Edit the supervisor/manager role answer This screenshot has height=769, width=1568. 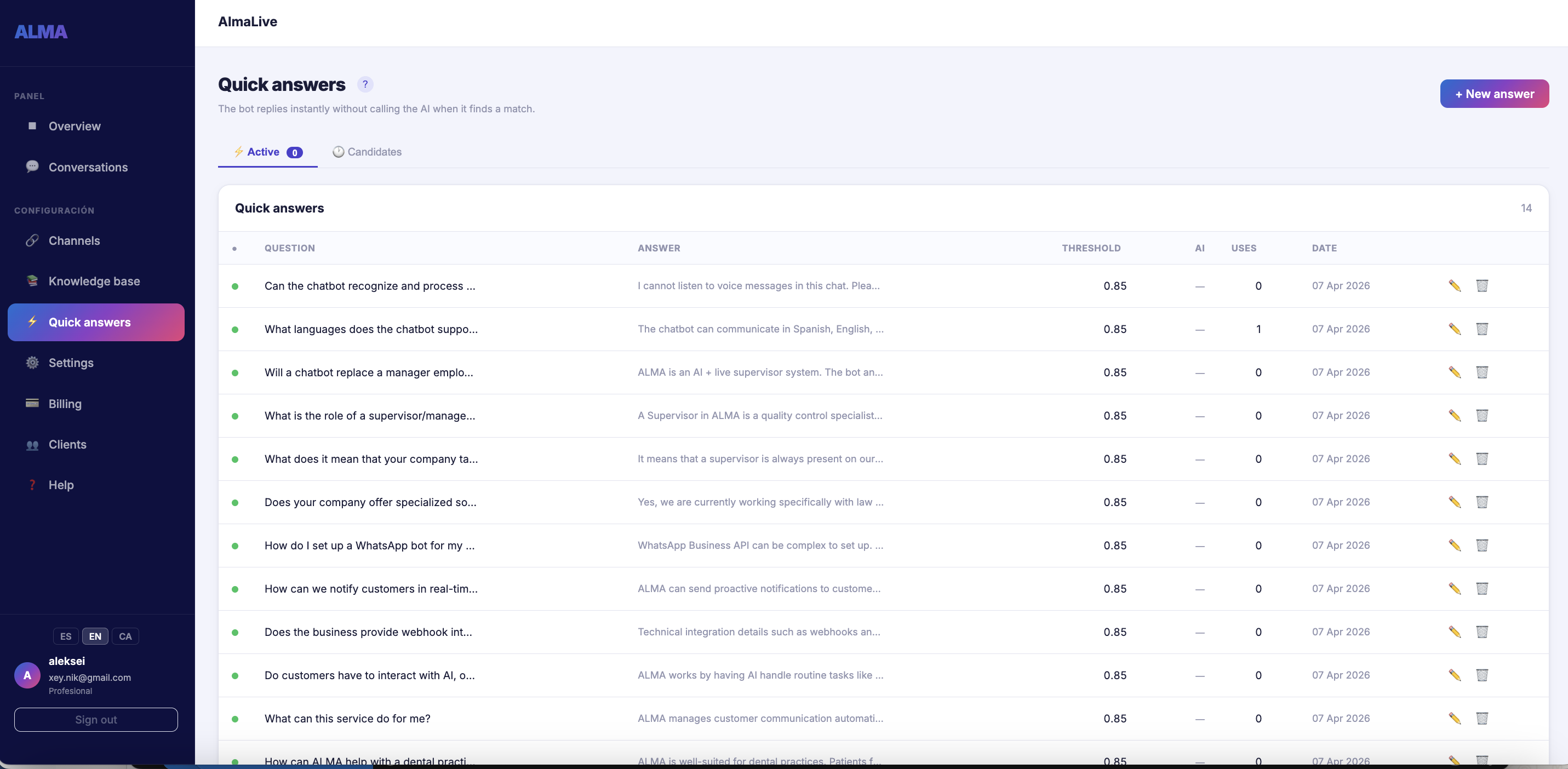[x=1454, y=416]
